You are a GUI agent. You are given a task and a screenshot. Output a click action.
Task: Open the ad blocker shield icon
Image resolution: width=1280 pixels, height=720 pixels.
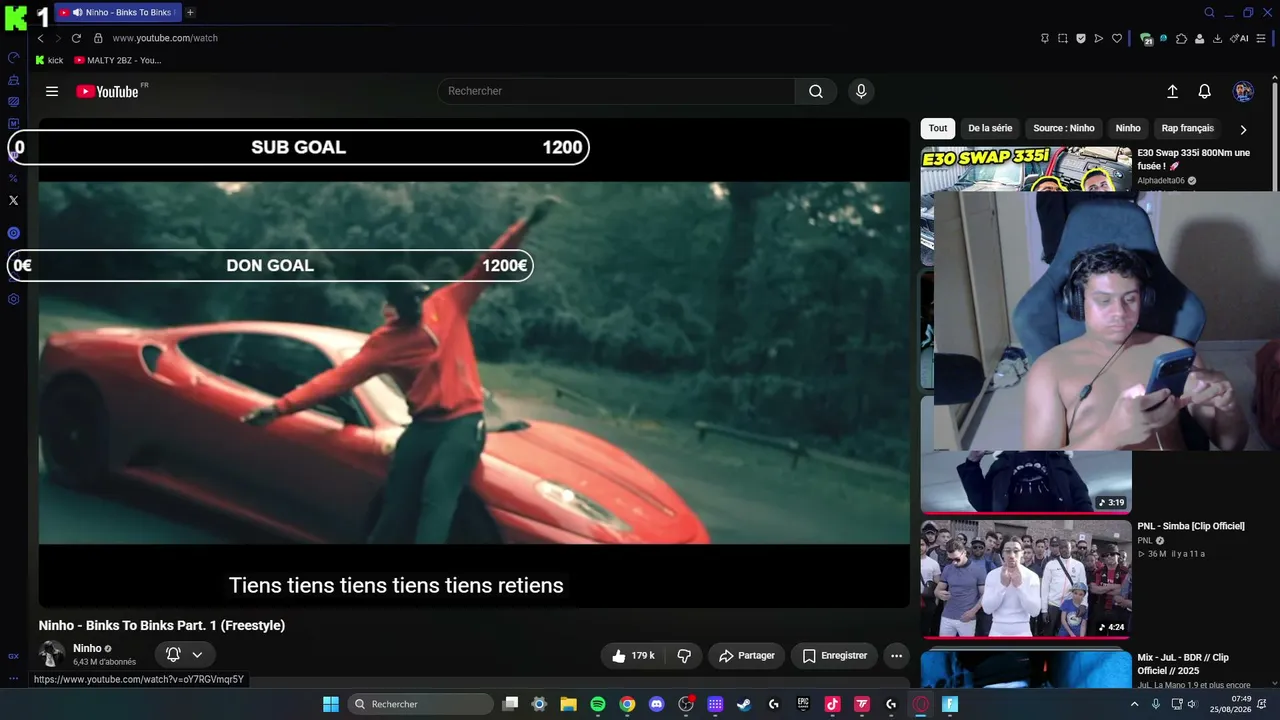tap(1081, 39)
